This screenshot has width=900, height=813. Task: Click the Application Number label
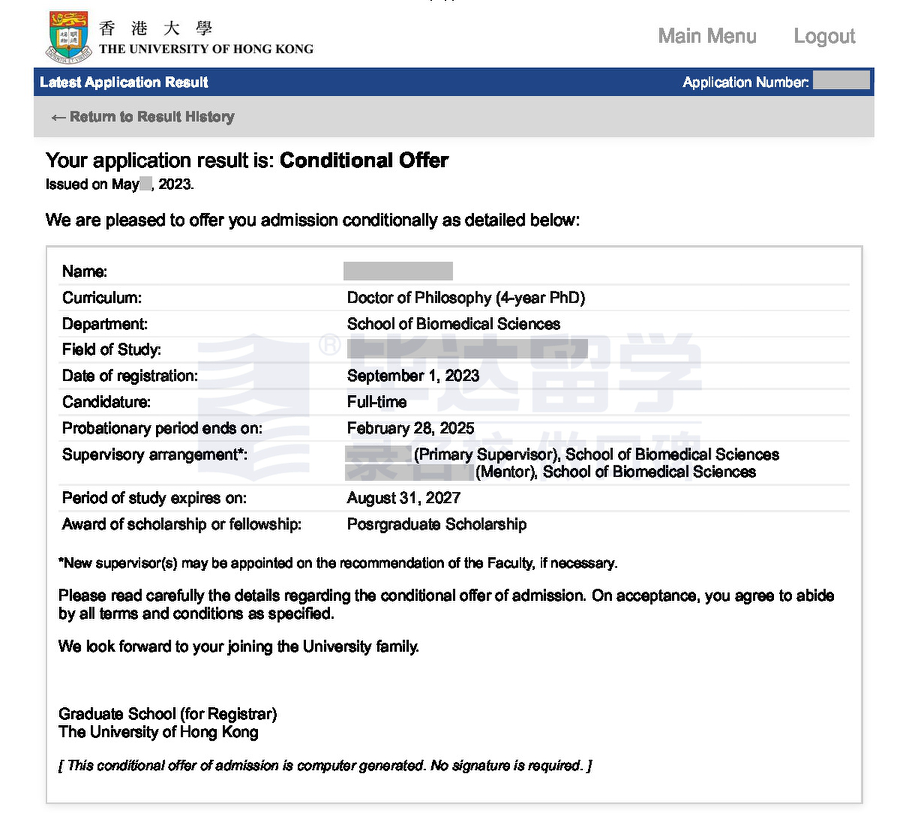click(746, 82)
